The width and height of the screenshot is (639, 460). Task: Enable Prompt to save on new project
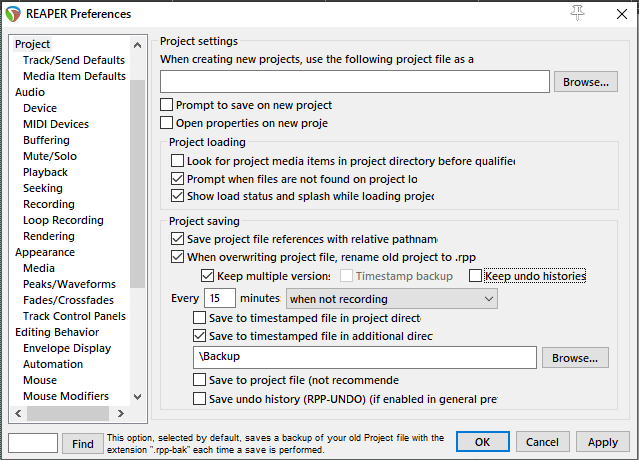(x=167, y=105)
